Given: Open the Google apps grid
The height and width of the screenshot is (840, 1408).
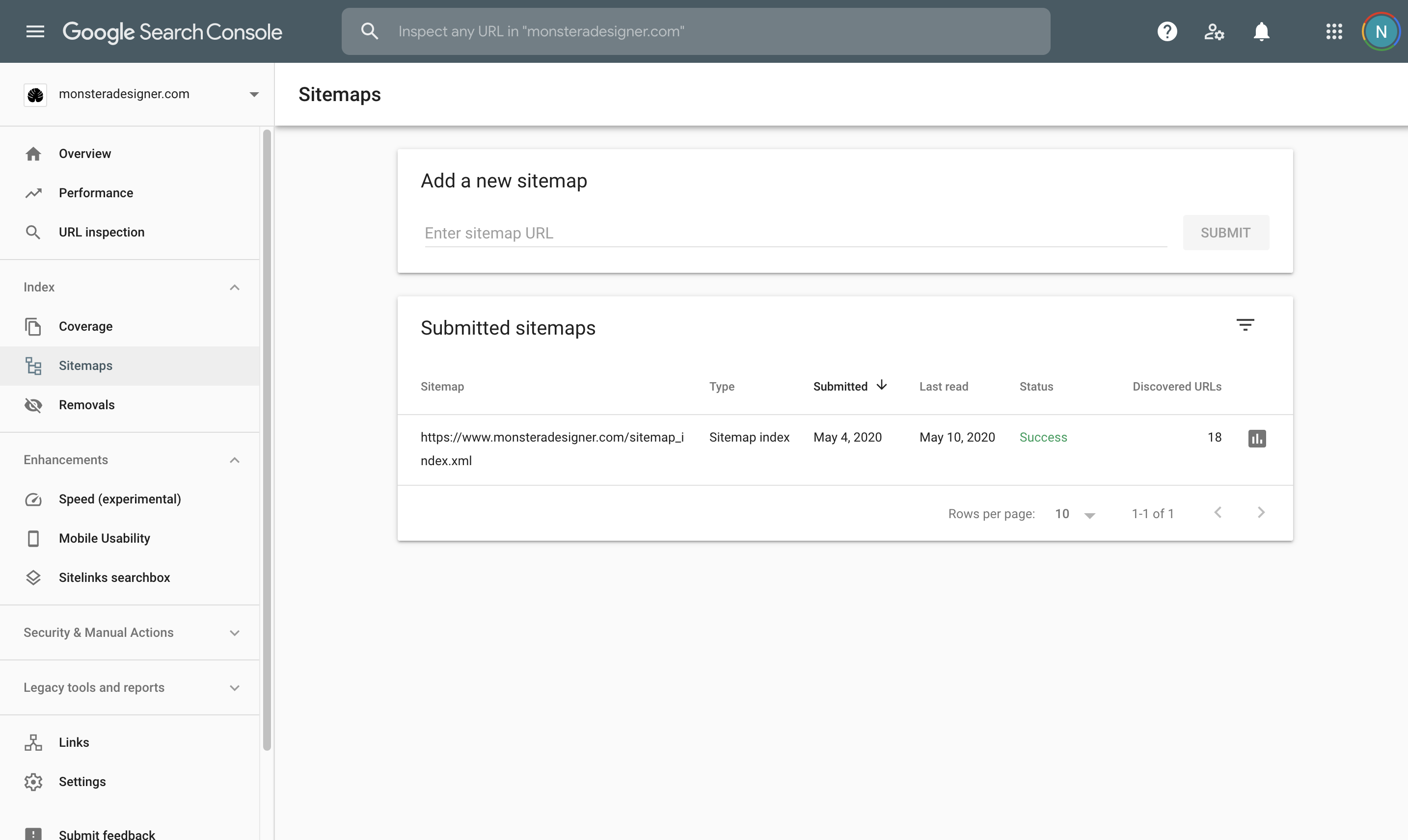Looking at the screenshot, I should (1334, 32).
